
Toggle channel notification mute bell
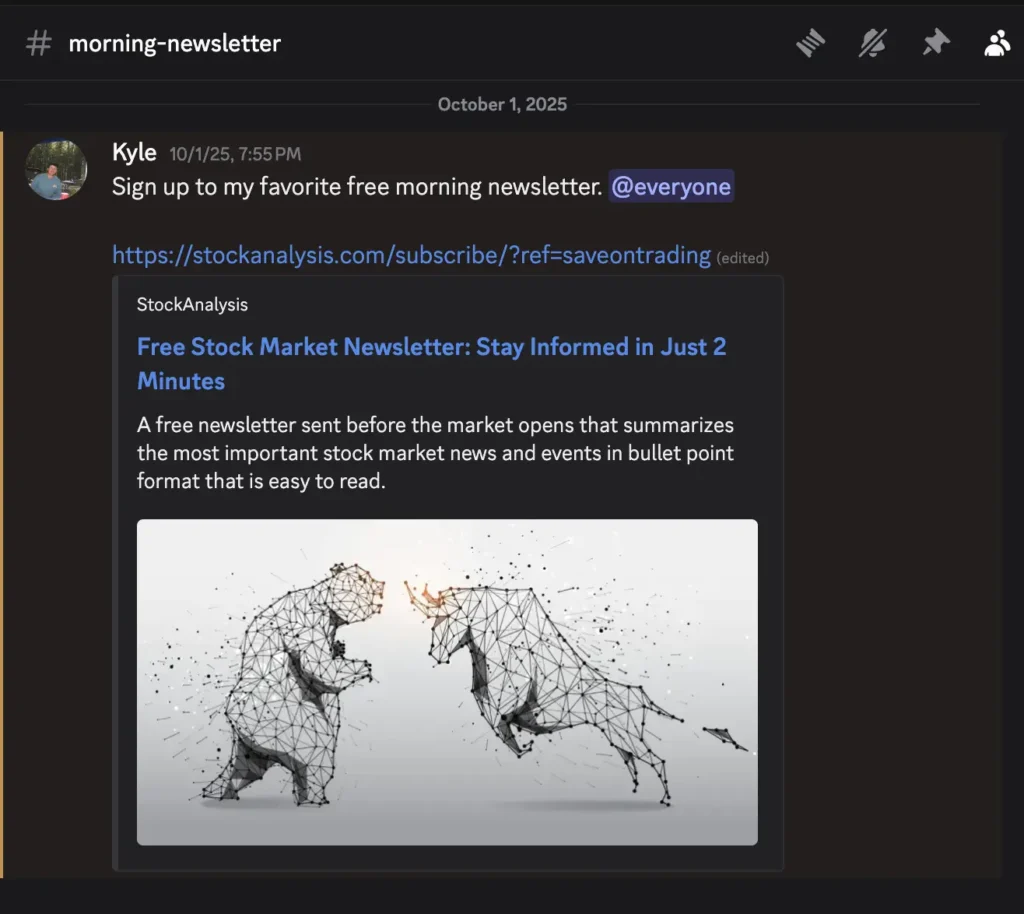click(x=873, y=43)
